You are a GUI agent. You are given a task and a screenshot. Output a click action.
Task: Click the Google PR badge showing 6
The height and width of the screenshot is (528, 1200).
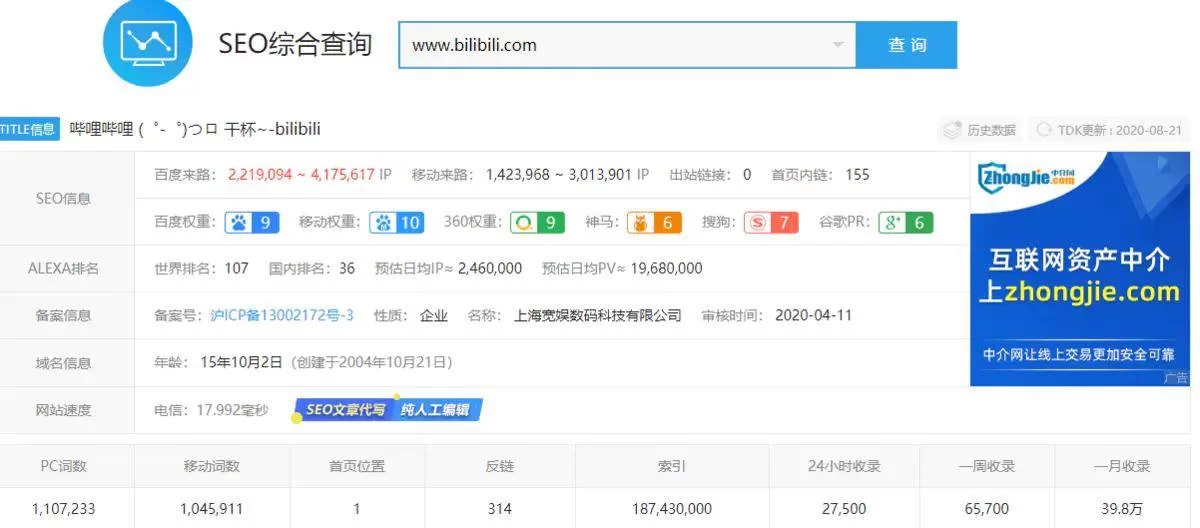coord(905,222)
